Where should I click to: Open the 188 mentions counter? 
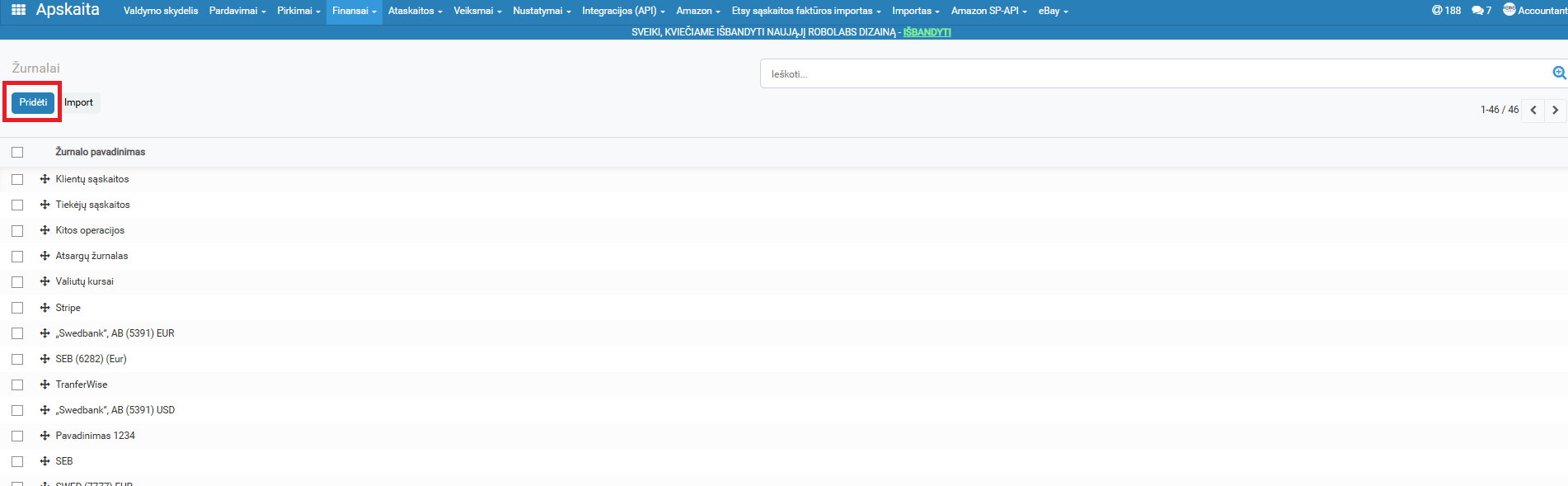point(1446,11)
